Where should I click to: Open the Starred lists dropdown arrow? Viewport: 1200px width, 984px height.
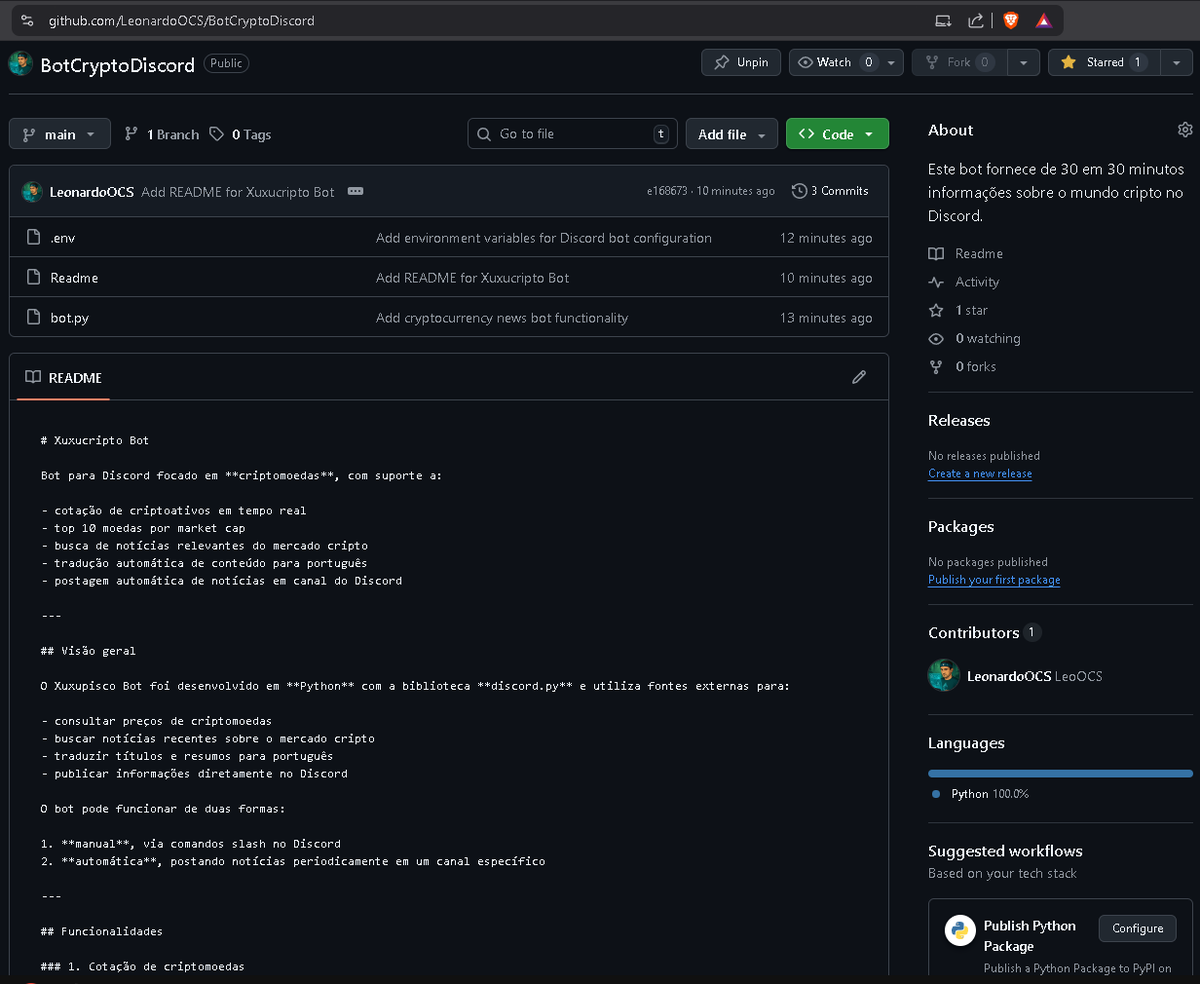pyautogui.click(x=1175, y=62)
